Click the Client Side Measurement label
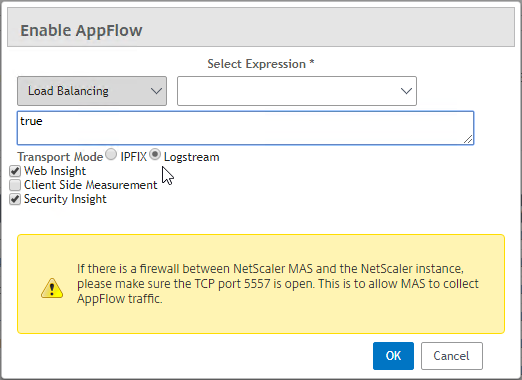Viewport: 522px width, 380px height. click(x=91, y=185)
